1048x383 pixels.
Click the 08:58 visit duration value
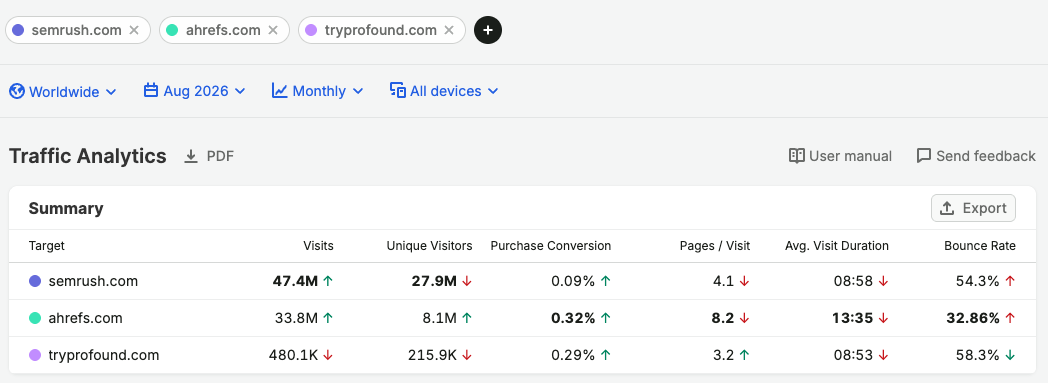854,281
